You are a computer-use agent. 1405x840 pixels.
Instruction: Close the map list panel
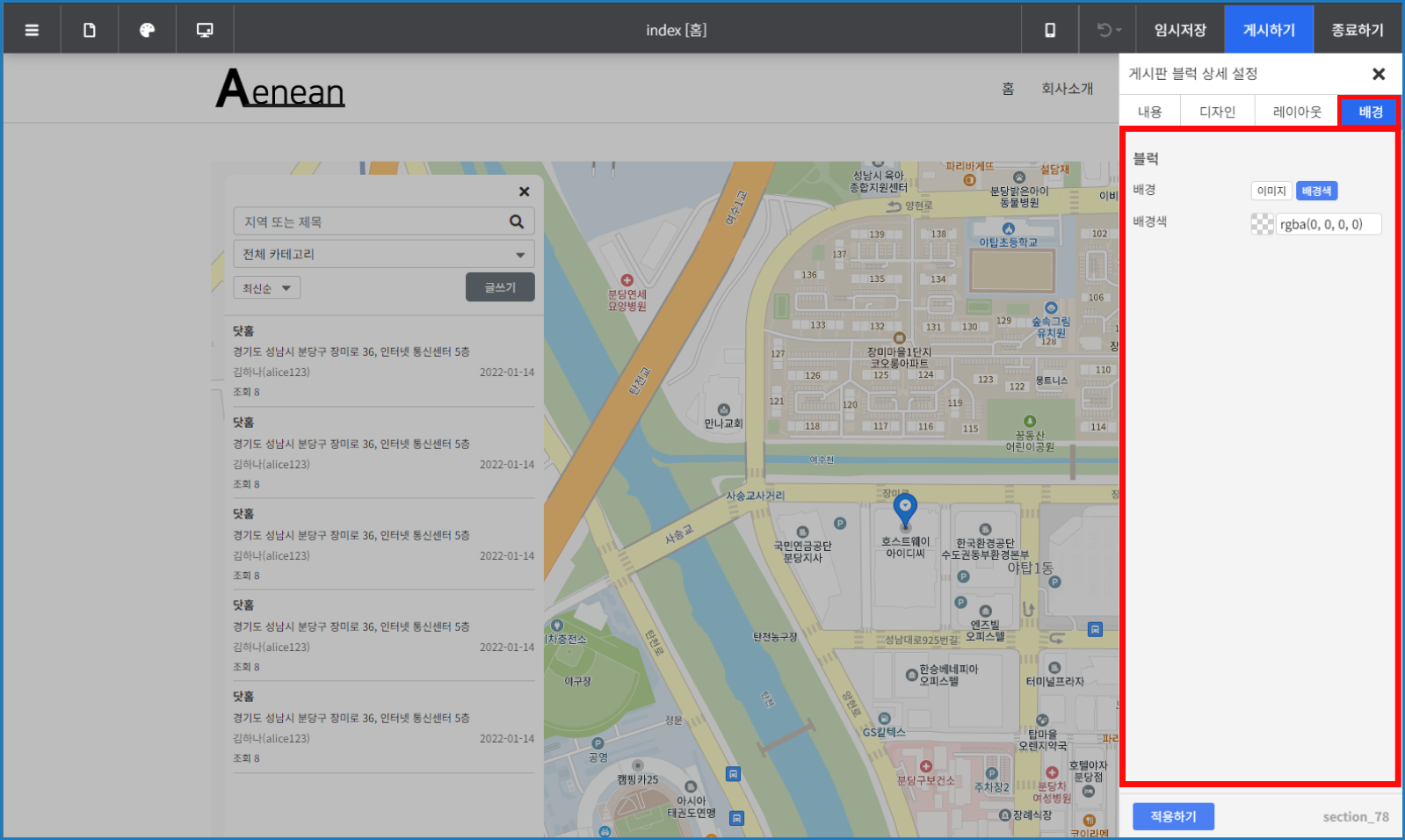[x=524, y=192]
